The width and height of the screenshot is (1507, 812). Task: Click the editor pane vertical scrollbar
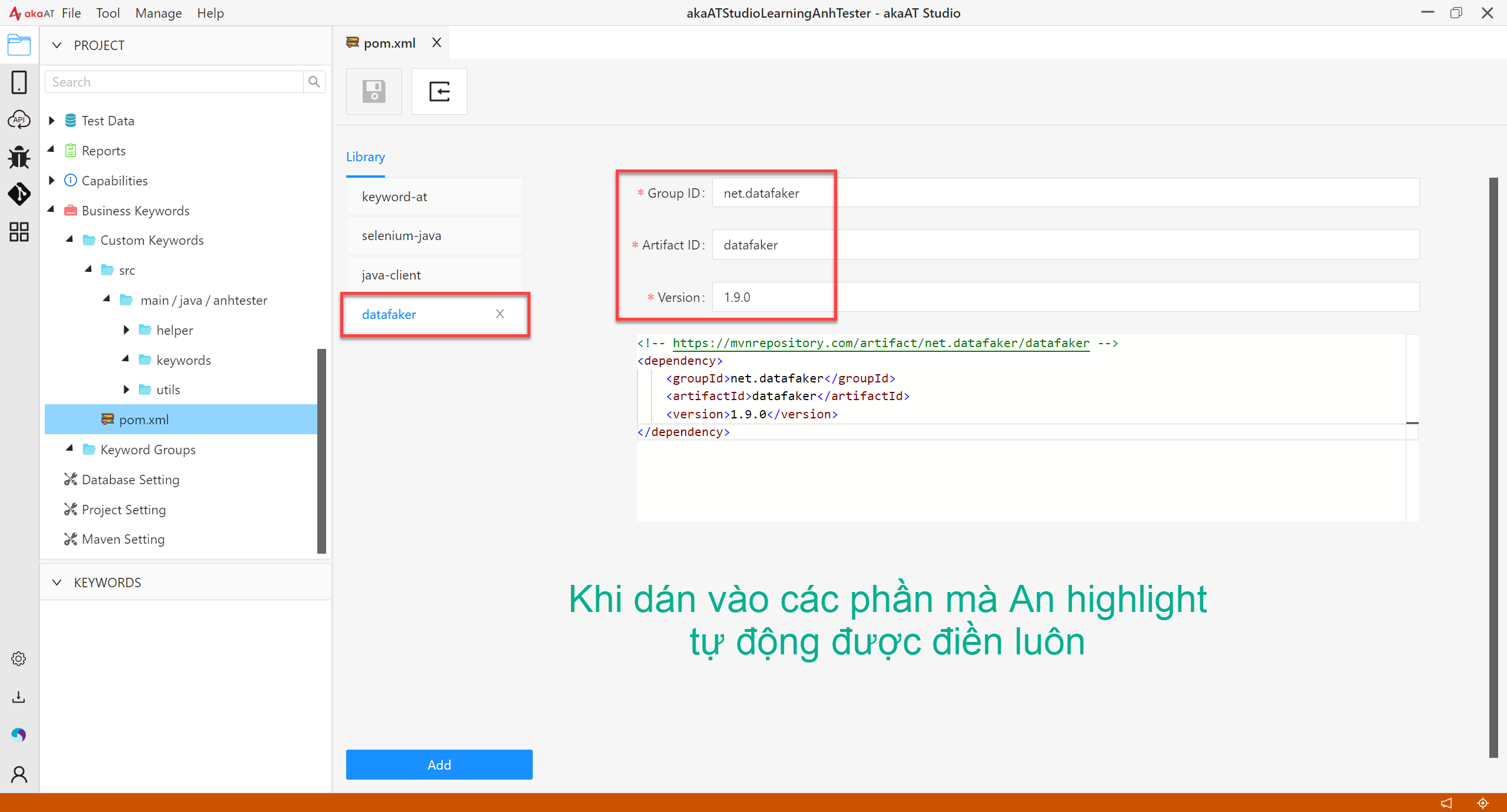coord(1493,468)
